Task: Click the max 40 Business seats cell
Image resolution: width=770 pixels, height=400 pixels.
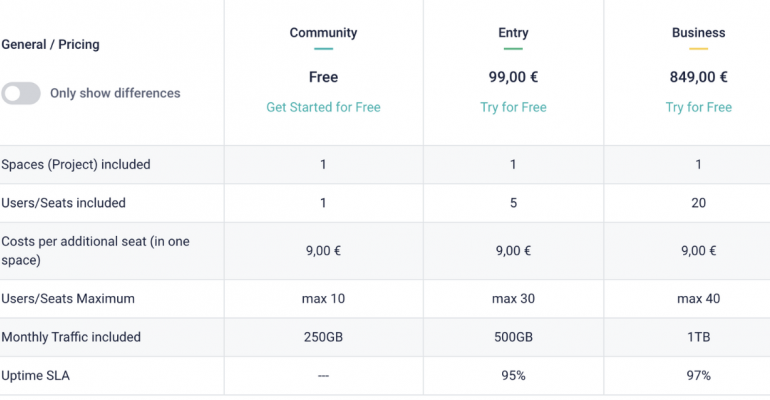Action: [698, 298]
